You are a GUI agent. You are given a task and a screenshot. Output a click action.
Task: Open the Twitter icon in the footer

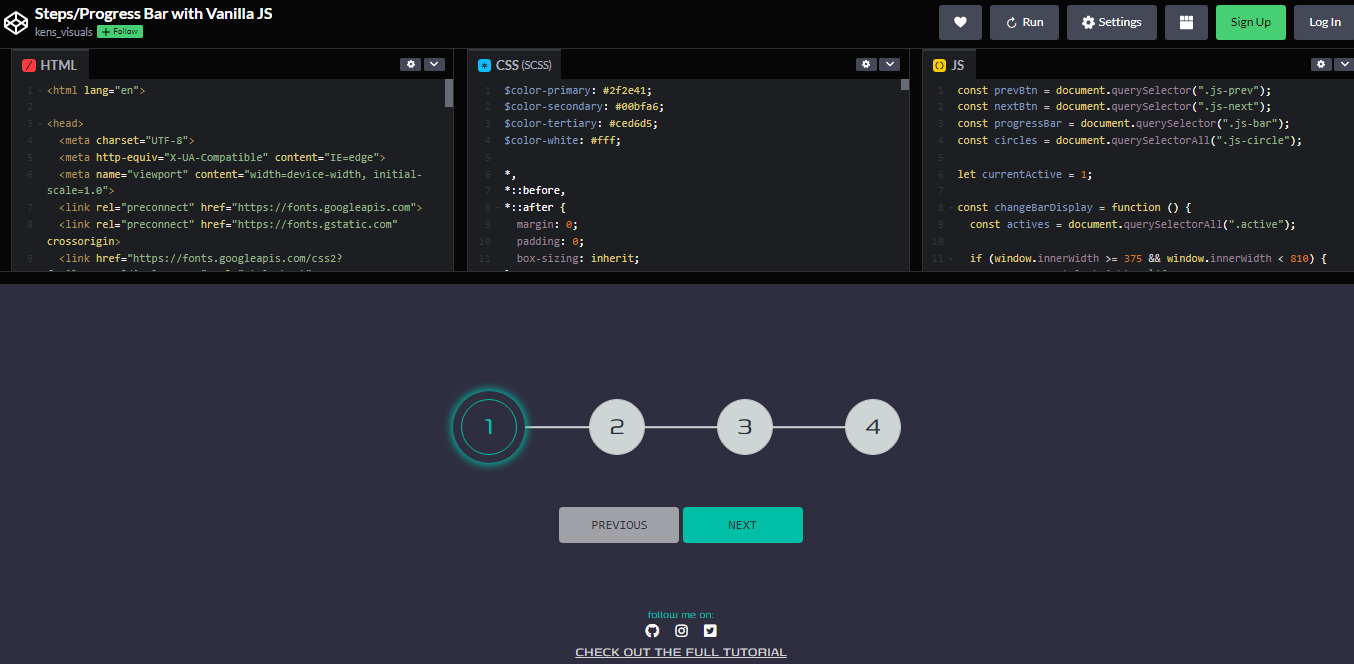click(710, 631)
